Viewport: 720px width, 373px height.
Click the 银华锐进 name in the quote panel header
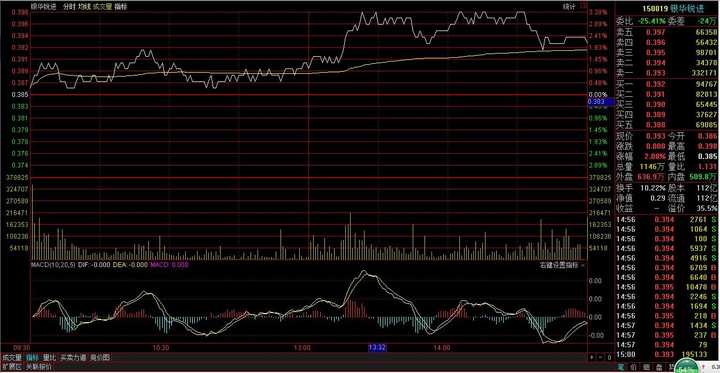pyautogui.click(x=687, y=9)
